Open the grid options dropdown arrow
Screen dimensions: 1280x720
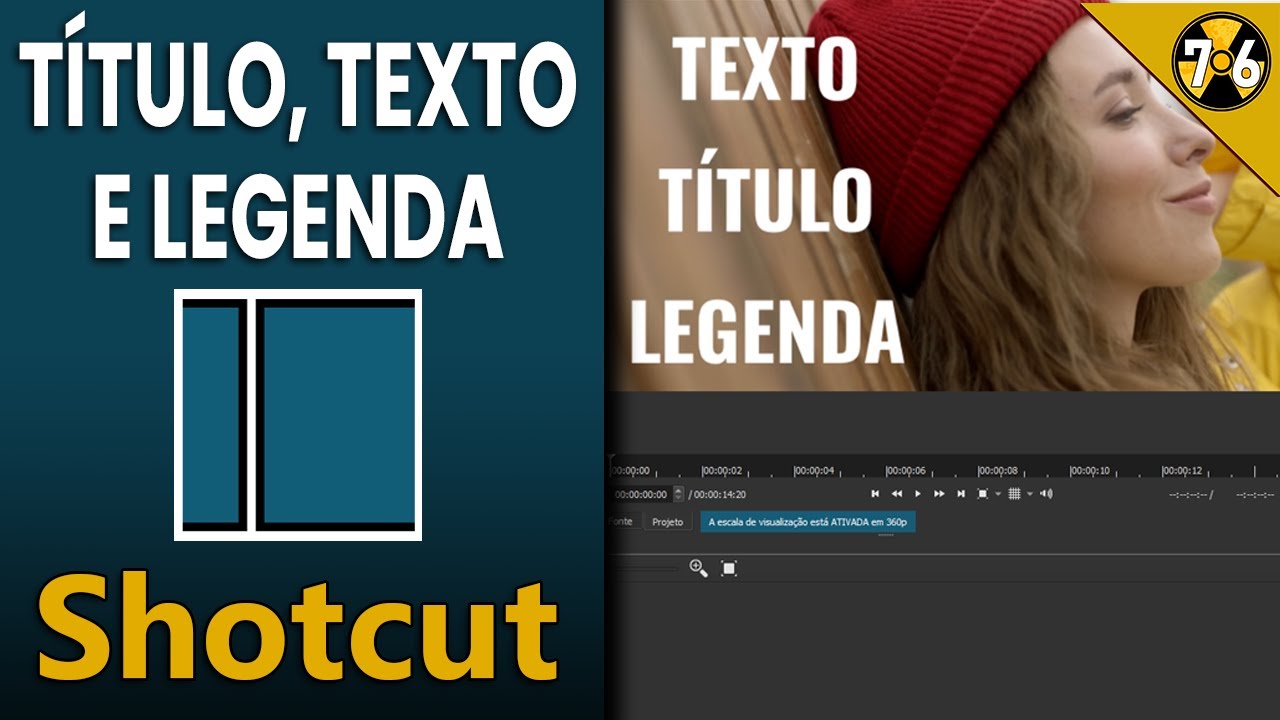1029,495
